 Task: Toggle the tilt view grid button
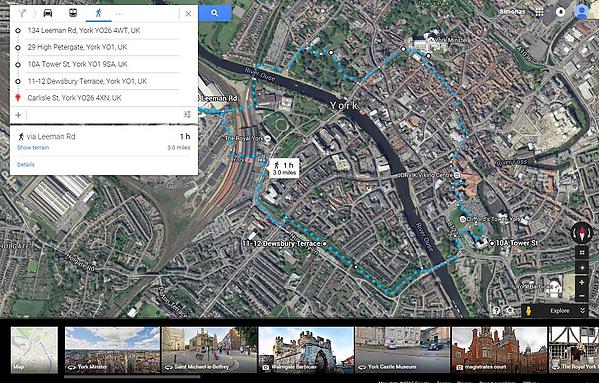pos(582,252)
